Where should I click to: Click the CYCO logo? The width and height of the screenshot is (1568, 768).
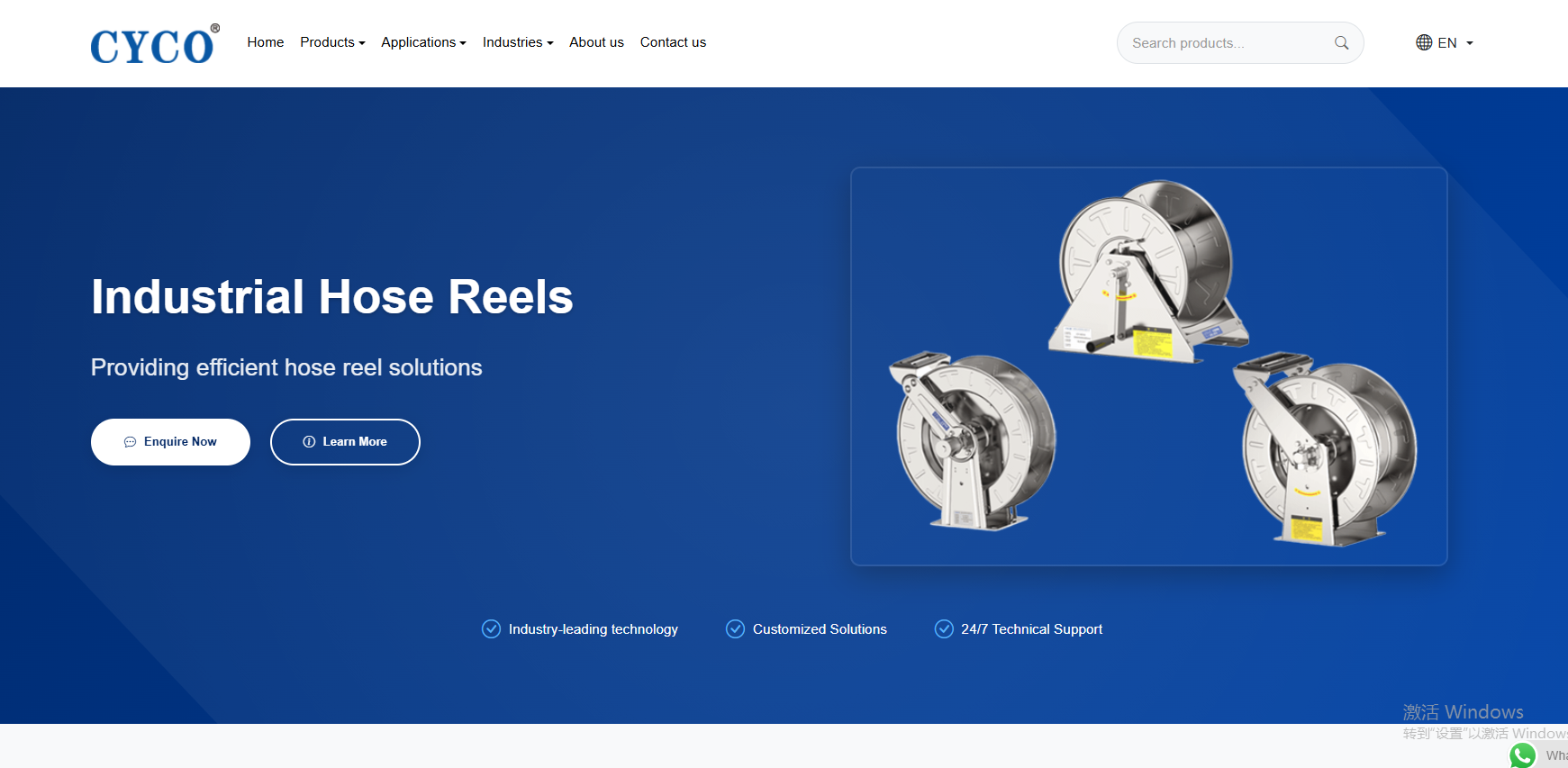[x=155, y=44]
